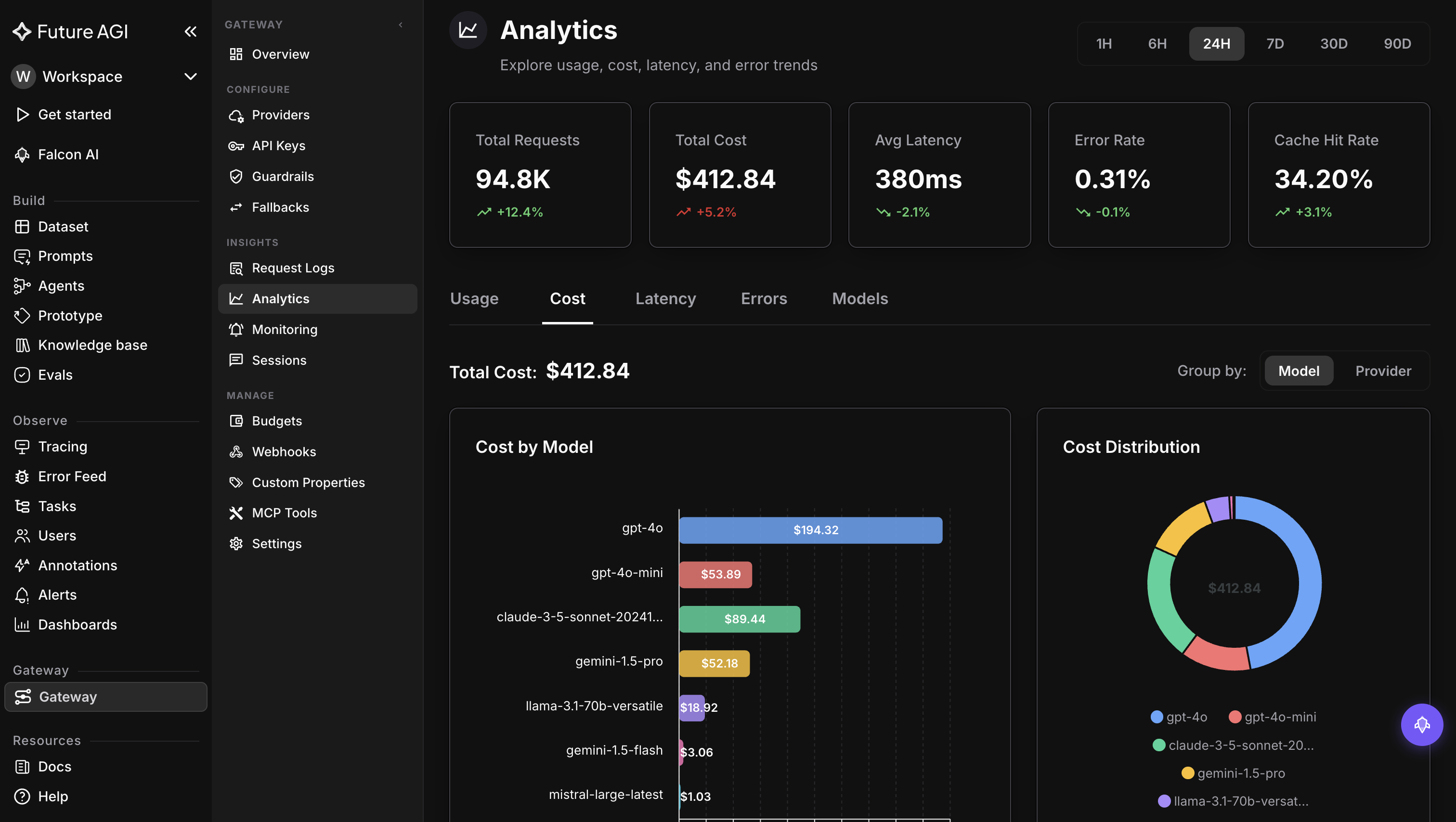The height and width of the screenshot is (822, 1456).
Task: Switch time range to 30D
Action: pos(1334,43)
